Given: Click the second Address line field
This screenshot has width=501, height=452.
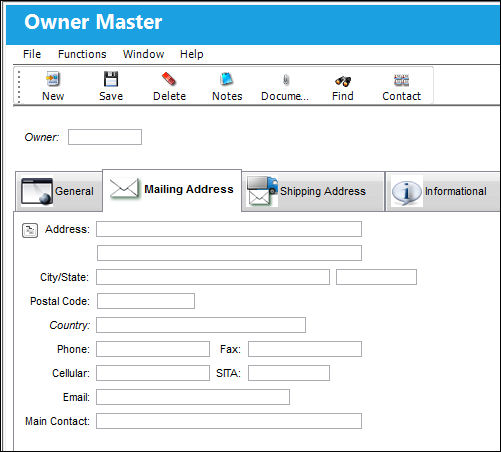Looking at the screenshot, I should click(x=229, y=253).
